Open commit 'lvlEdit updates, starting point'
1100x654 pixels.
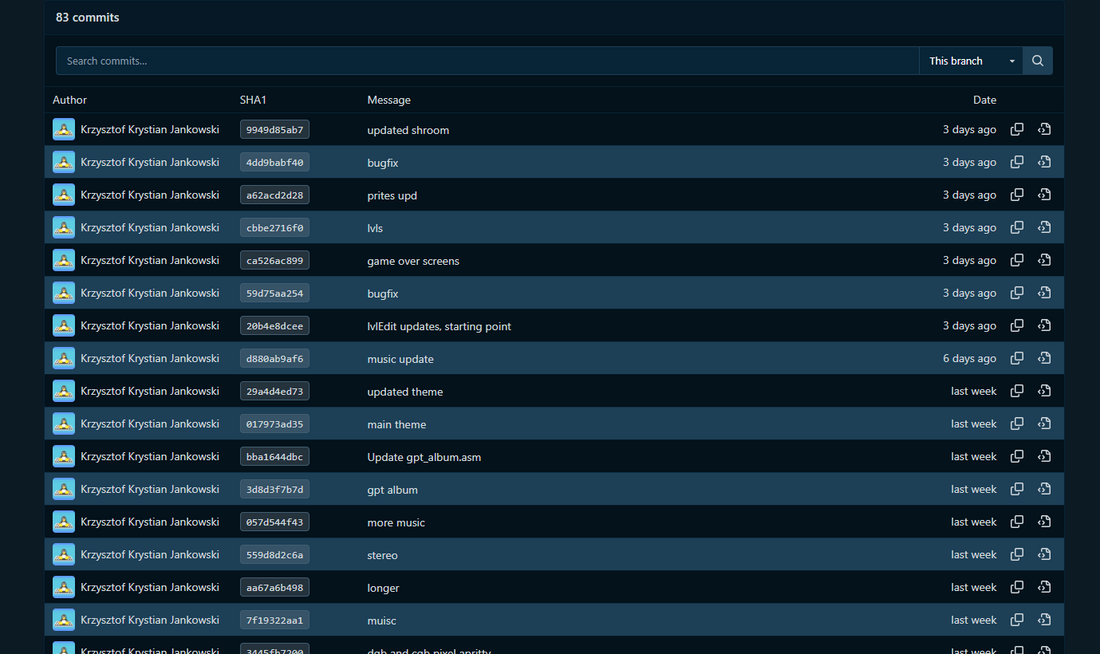pos(439,326)
